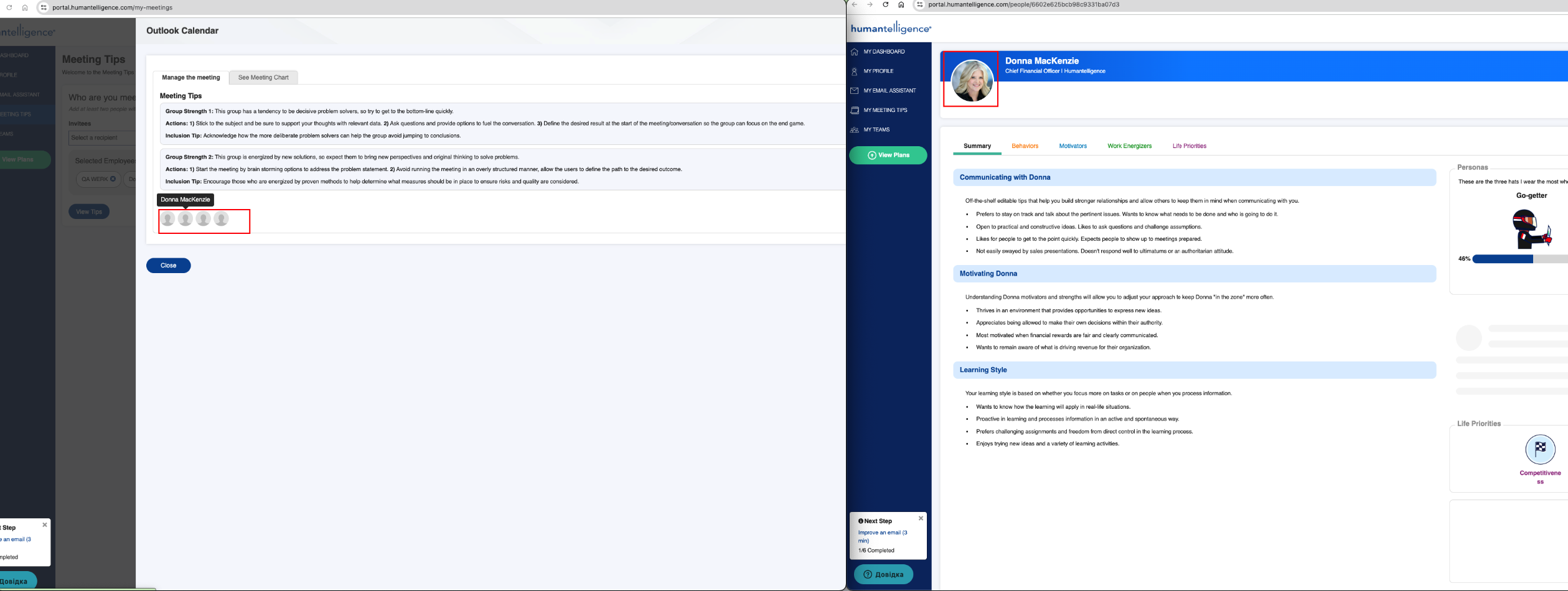
Task: Click home icon in the right browser toolbar
Action: [x=901, y=4]
